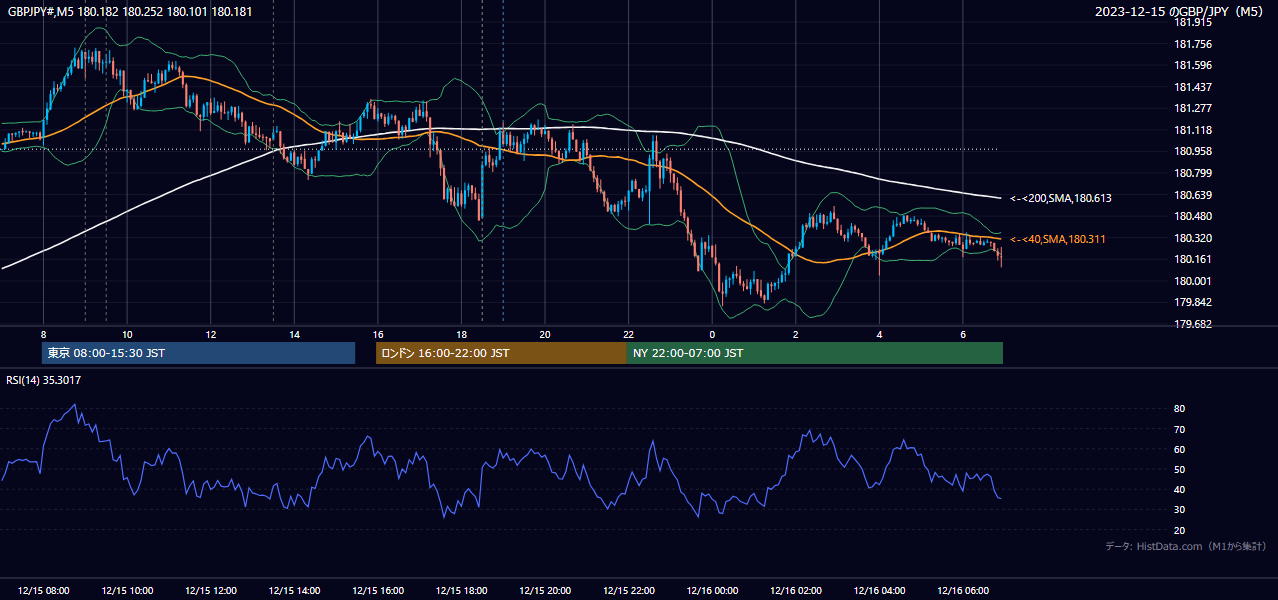This screenshot has width=1278, height=600.
Task: Click the 12/16 04:00 time axis label
Action: pyautogui.click(x=879, y=591)
